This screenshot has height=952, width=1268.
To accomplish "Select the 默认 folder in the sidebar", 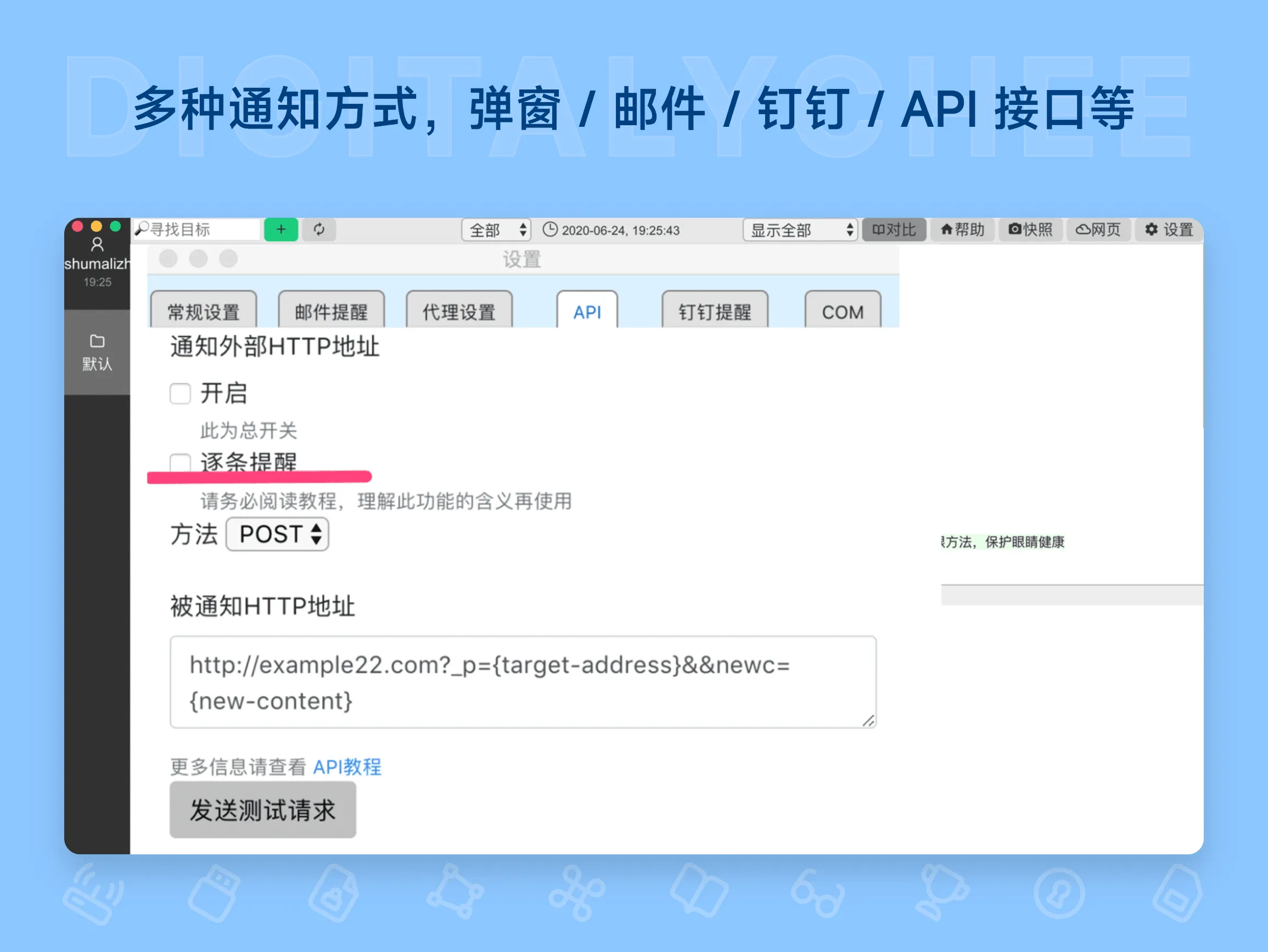I will click(x=96, y=351).
